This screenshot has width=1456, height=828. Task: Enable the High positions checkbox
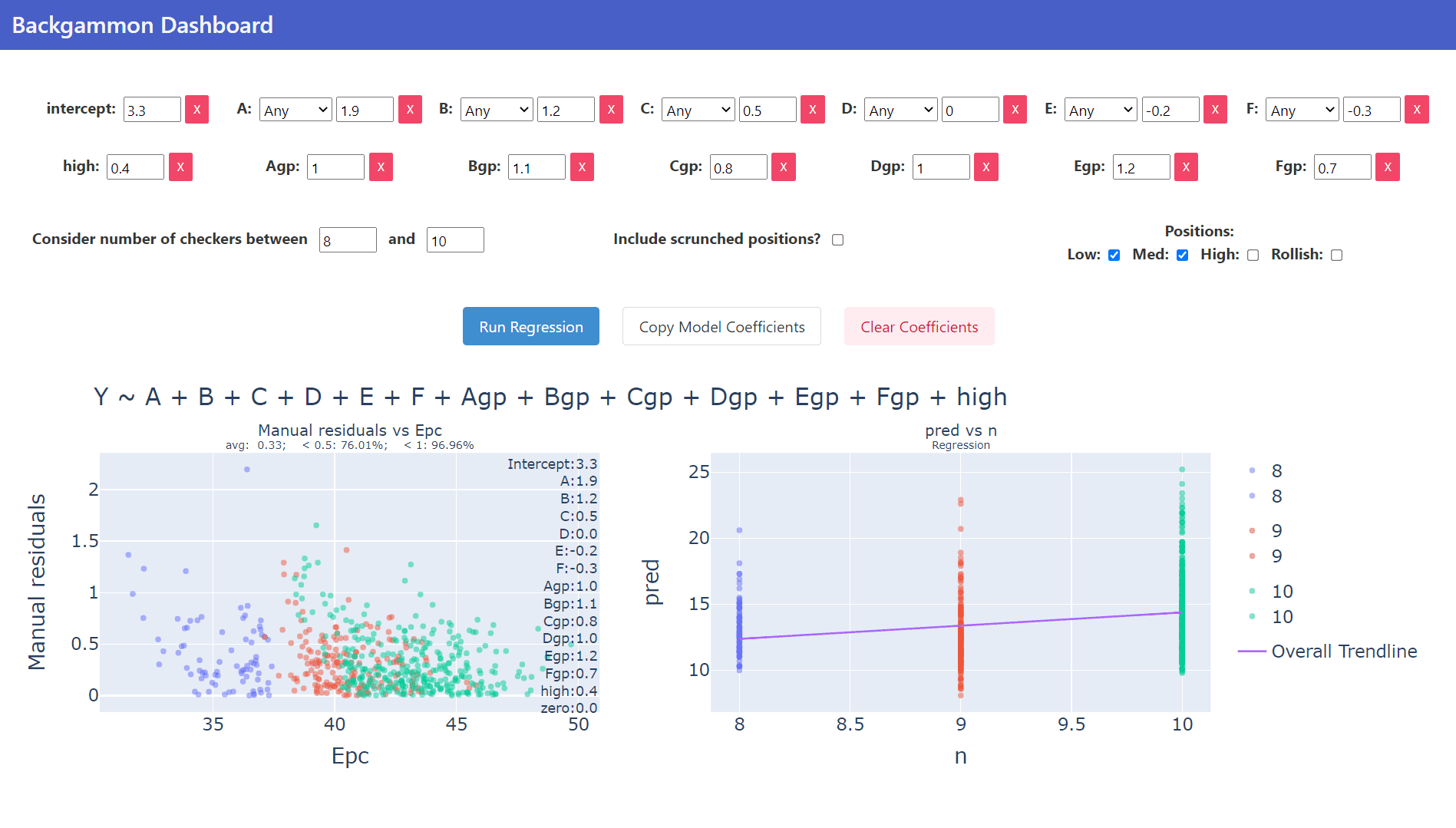click(1253, 256)
